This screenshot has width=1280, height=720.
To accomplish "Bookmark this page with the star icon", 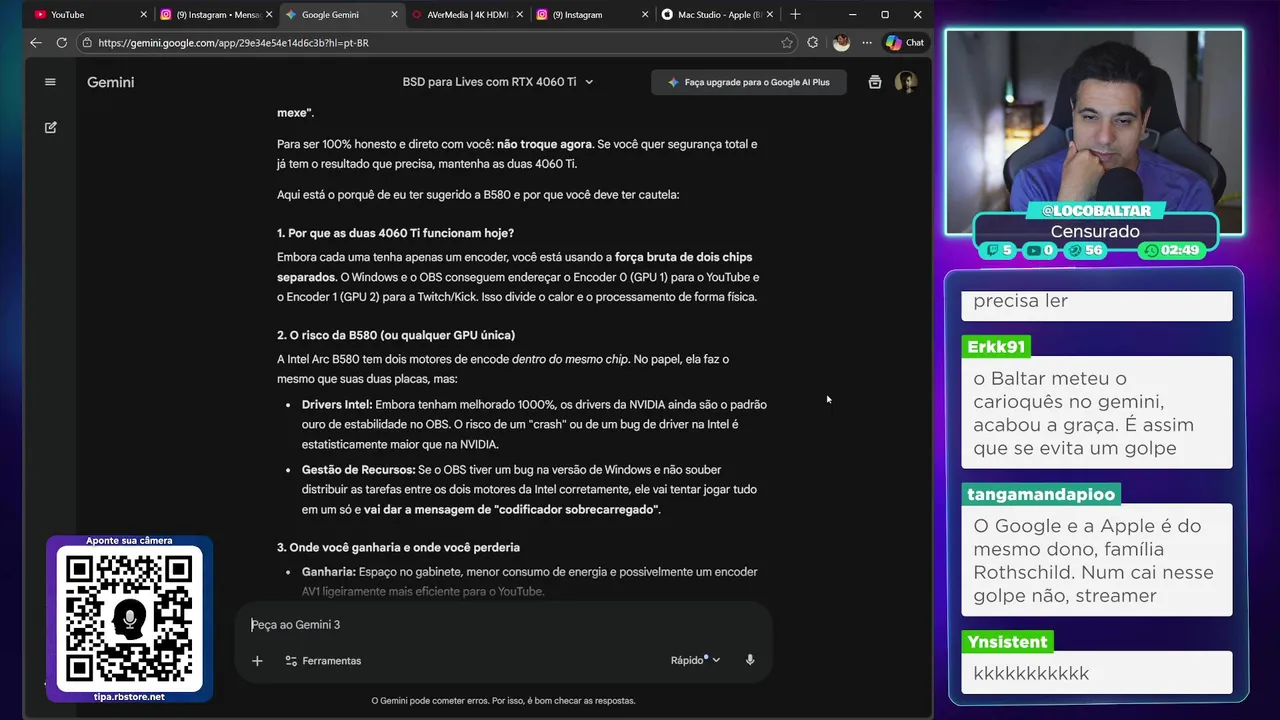I will click(x=787, y=43).
